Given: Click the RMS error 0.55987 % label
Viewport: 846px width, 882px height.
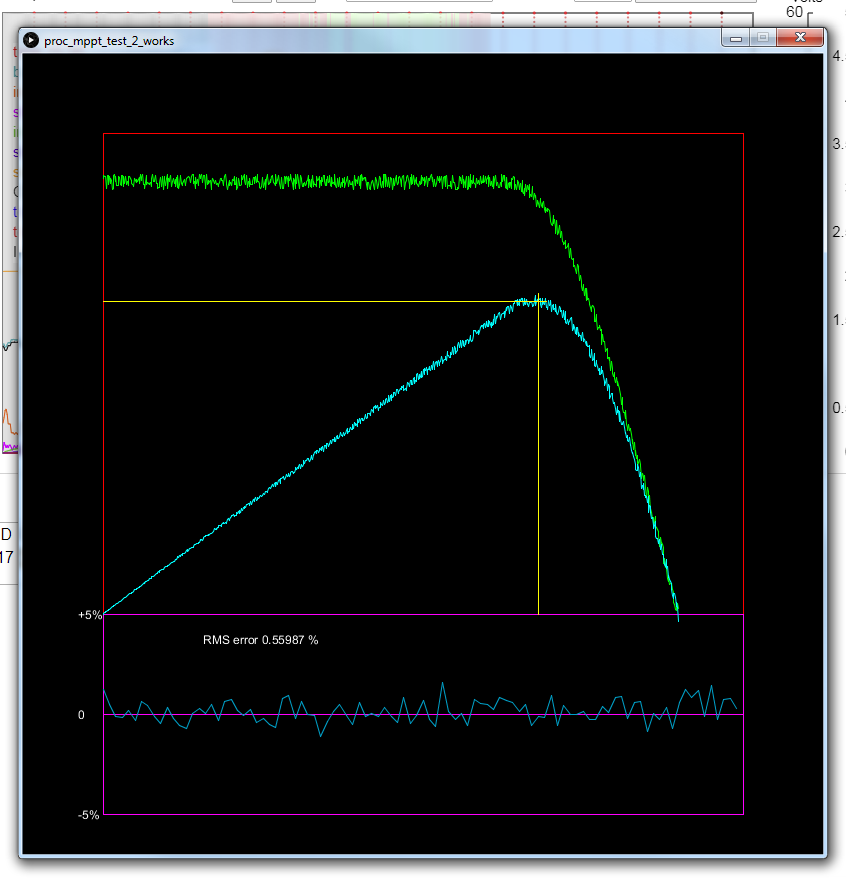Looking at the screenshot, I should (260, 640).
